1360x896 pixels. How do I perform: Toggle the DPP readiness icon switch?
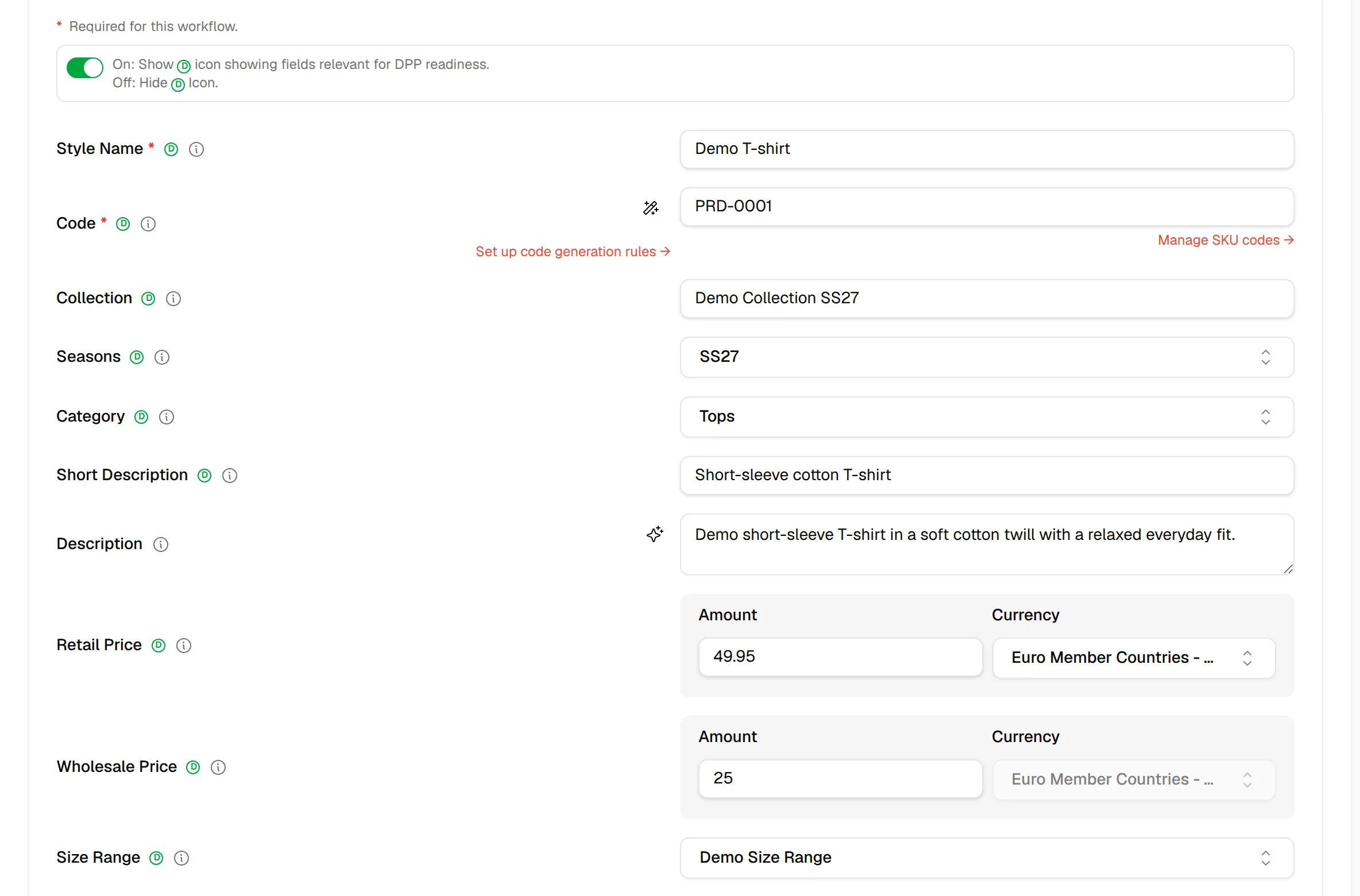click(85, 68)
